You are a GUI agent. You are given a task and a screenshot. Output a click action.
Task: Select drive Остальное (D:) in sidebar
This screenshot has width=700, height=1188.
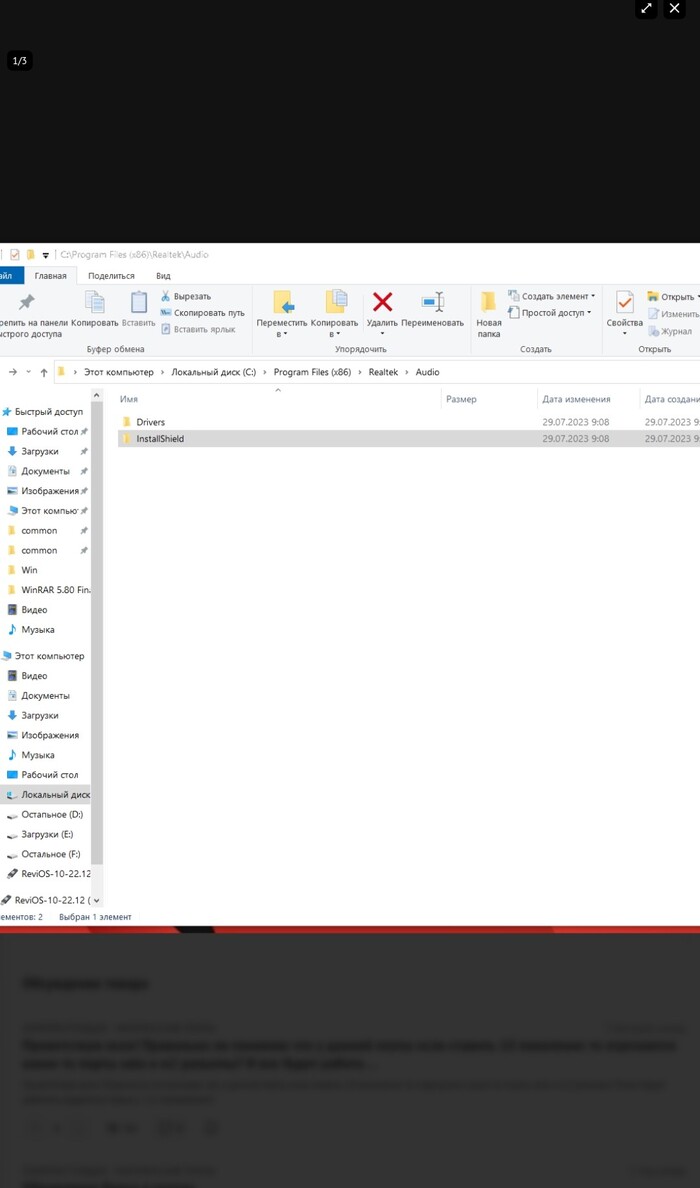[x=52, y=815]
